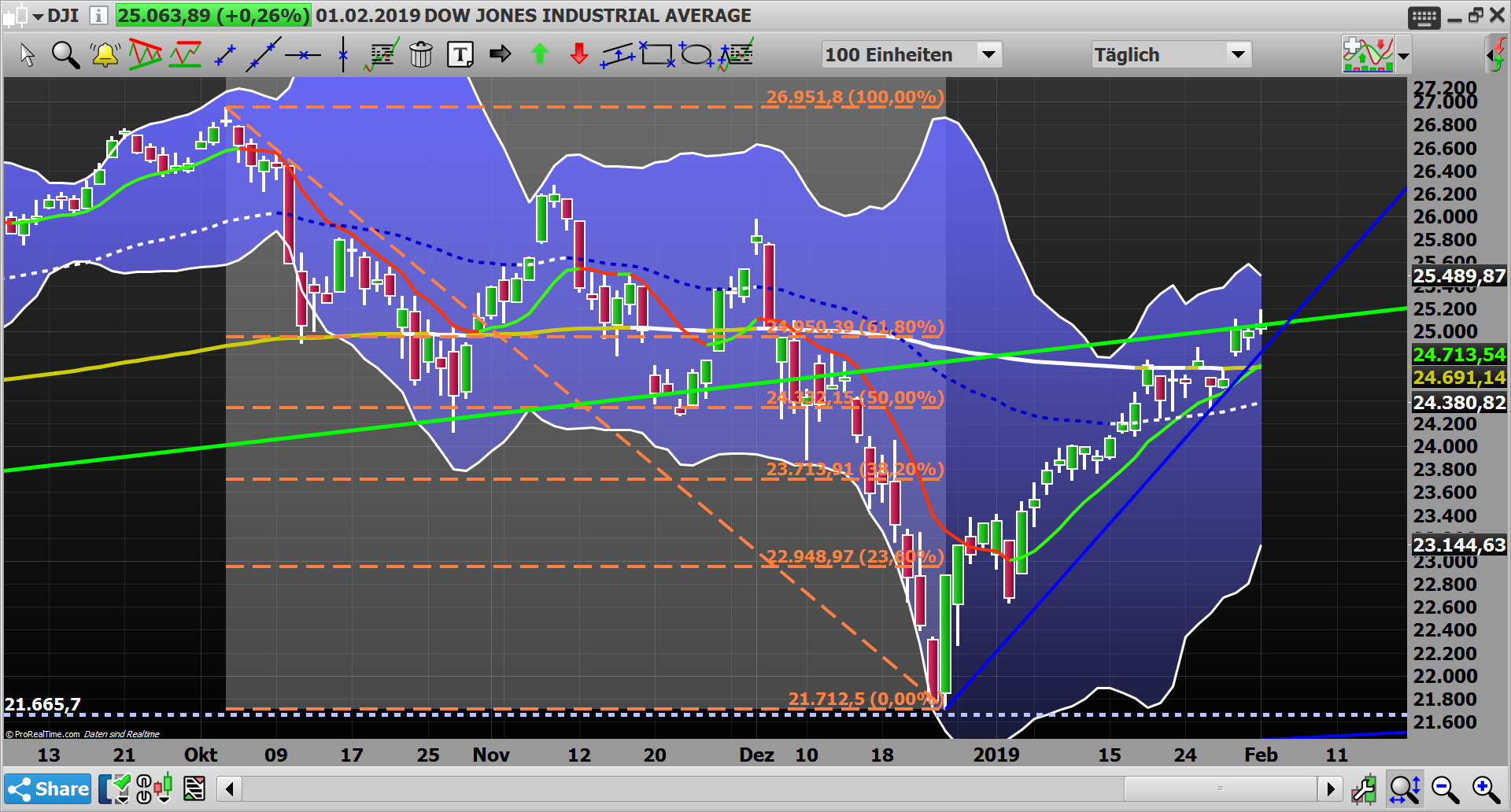Click the 24.380,82 price axis label

(1459, 403)
